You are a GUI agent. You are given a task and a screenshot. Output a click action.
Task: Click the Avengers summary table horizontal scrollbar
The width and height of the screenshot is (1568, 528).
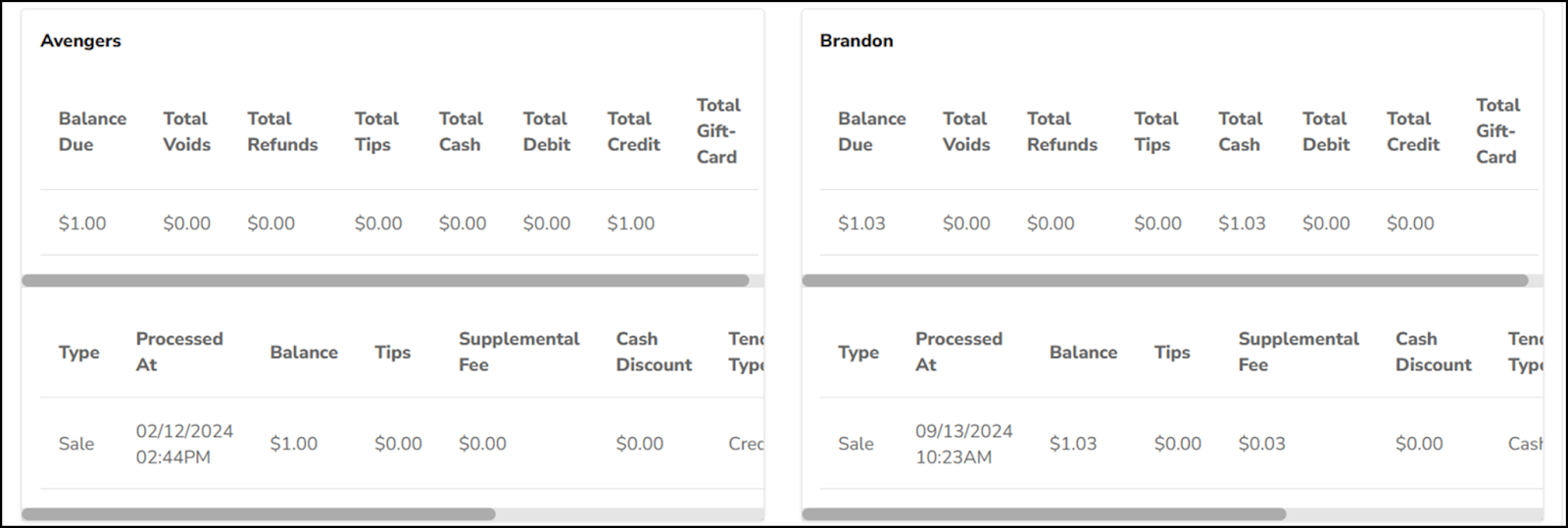[385, 281]
